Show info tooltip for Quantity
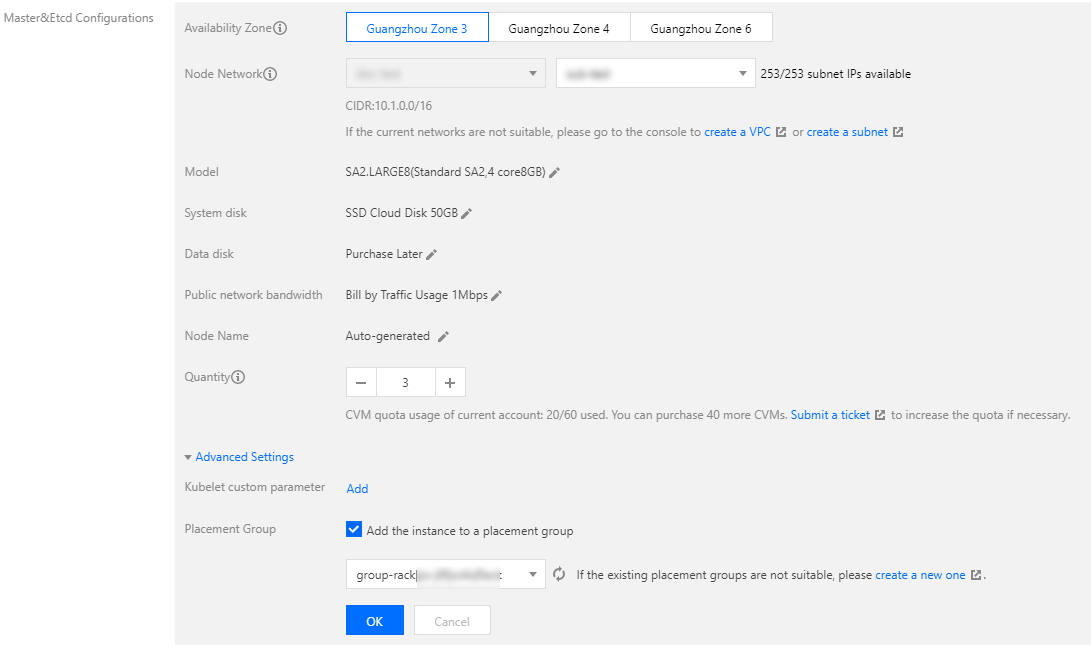 (238, 377)
